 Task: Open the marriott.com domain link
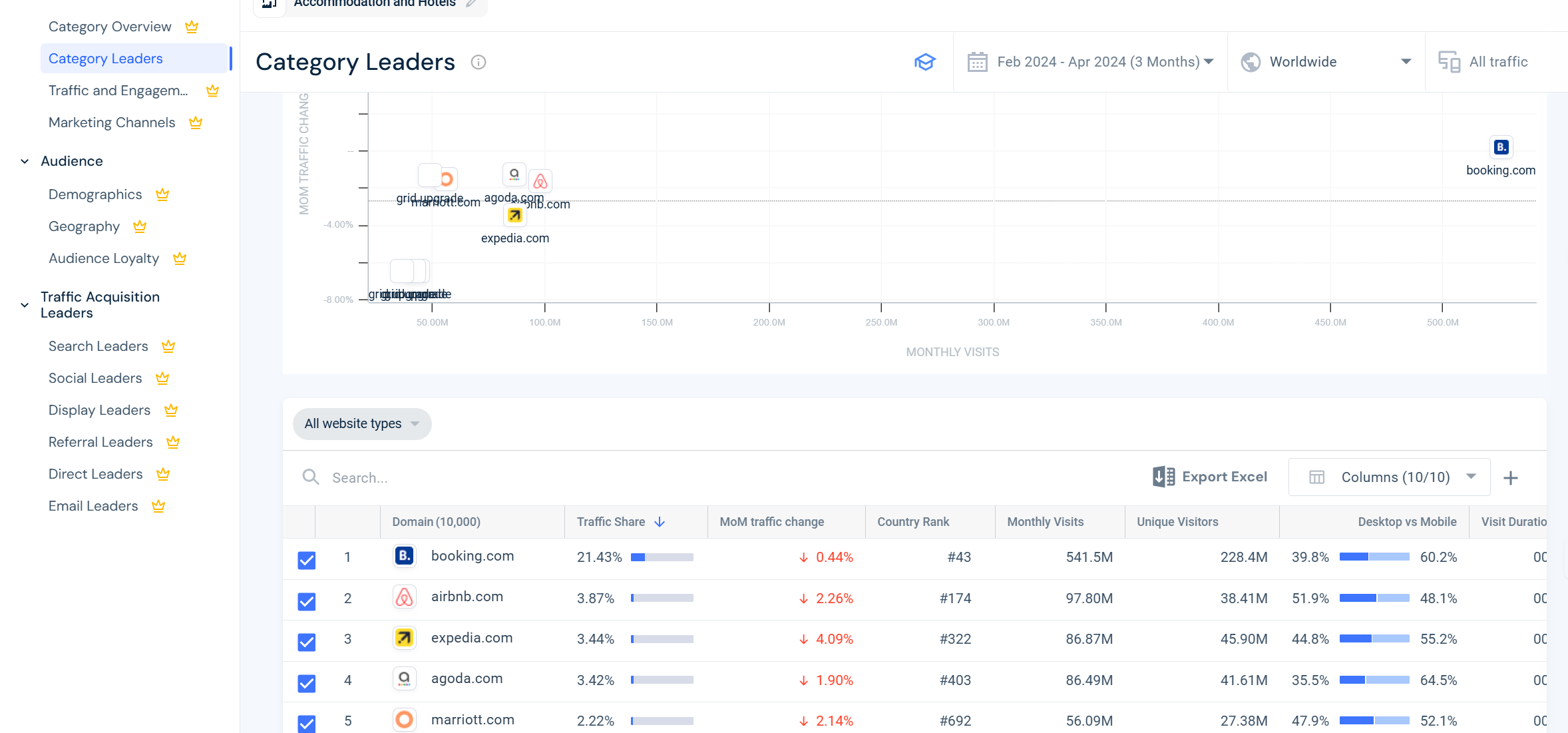[473, 720]
